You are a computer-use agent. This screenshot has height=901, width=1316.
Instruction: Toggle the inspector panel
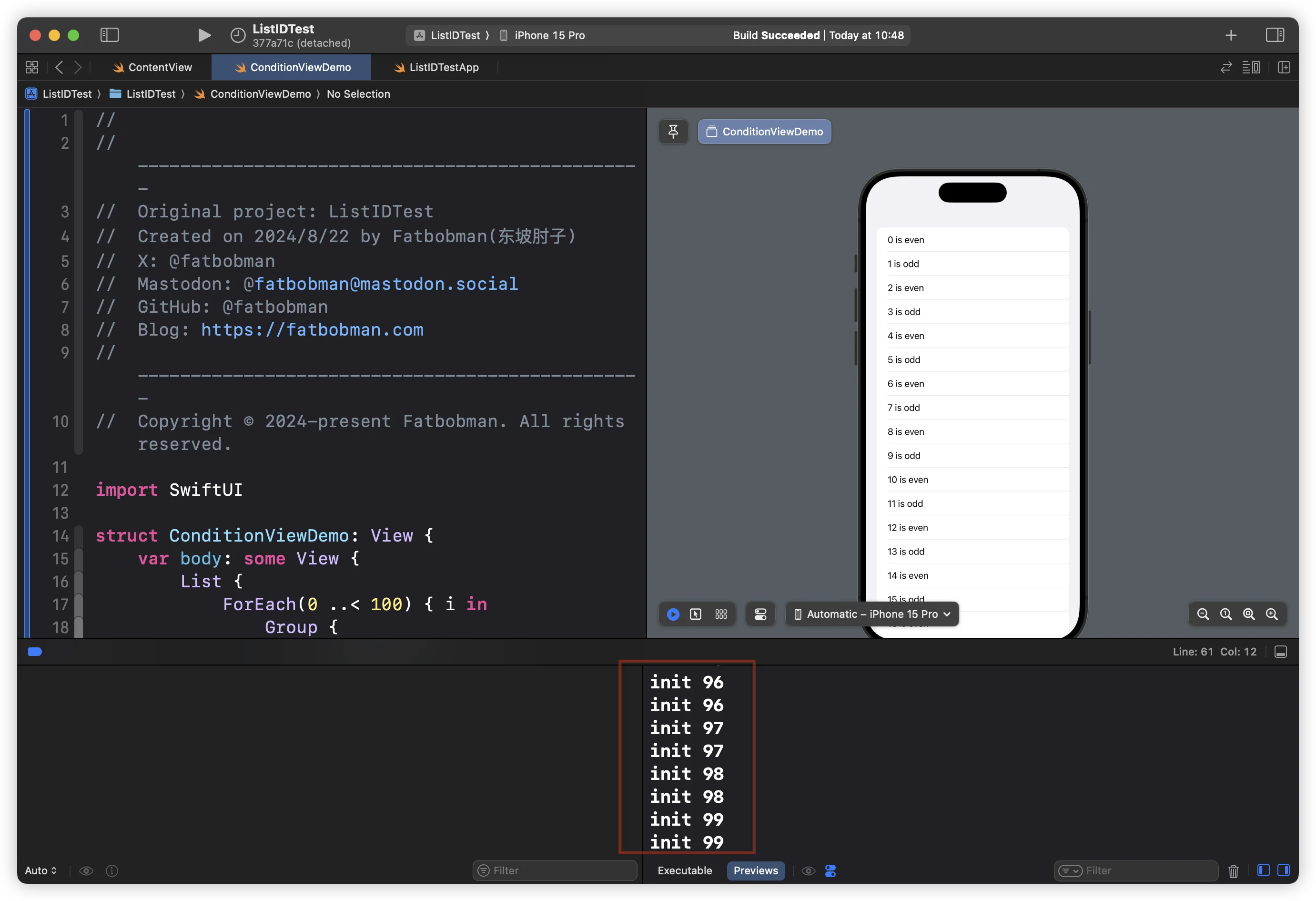pyautogui.click(x=1275, y=35)
